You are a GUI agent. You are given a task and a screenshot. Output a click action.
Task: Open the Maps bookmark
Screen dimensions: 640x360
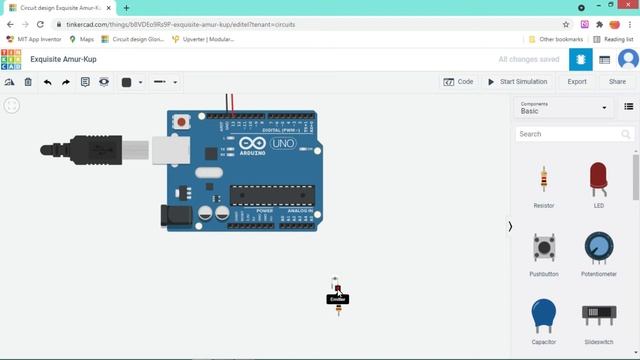82,39
